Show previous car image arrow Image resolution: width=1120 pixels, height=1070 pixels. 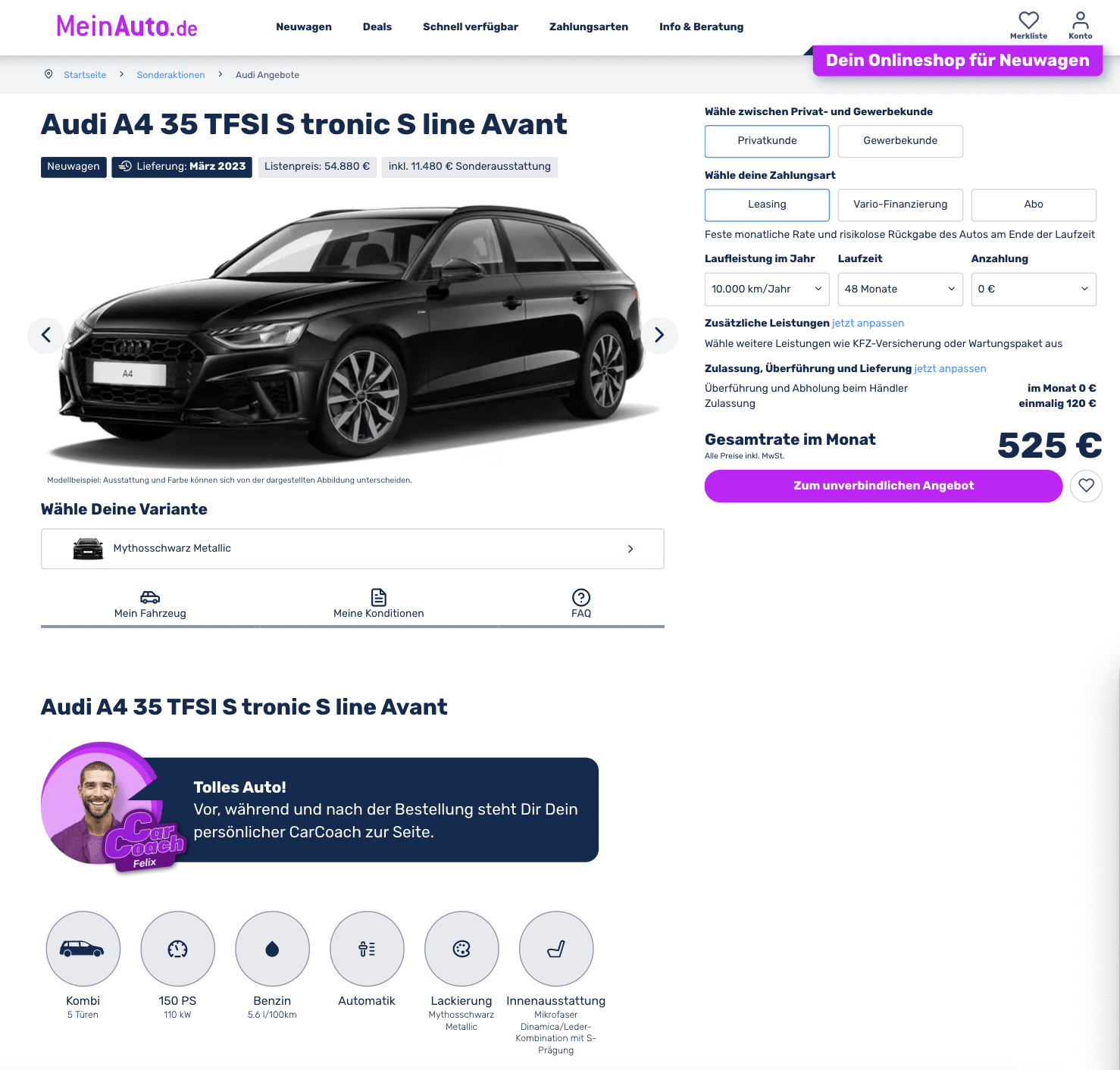[46, 335]
